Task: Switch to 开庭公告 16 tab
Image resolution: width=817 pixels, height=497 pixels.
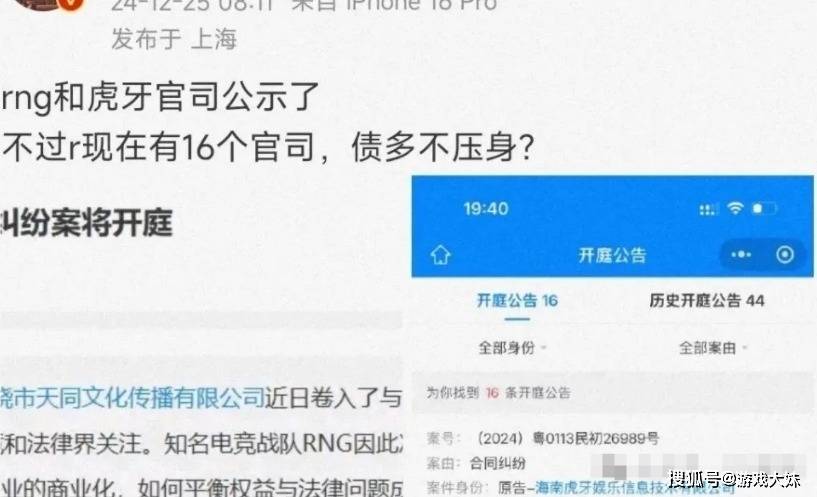Action: click(x=517, y=301)
